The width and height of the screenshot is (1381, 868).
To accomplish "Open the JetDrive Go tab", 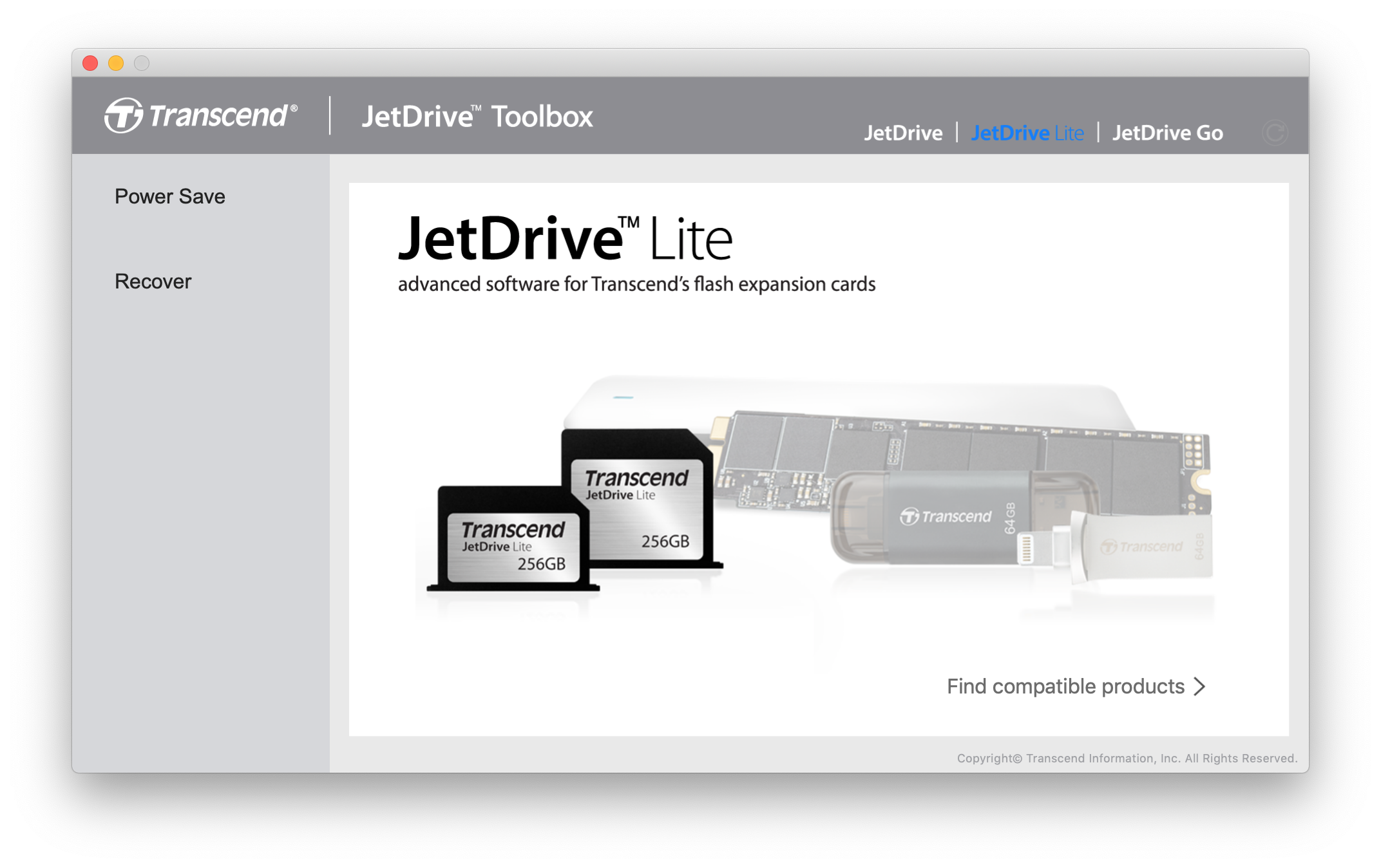I will 1168,133.
